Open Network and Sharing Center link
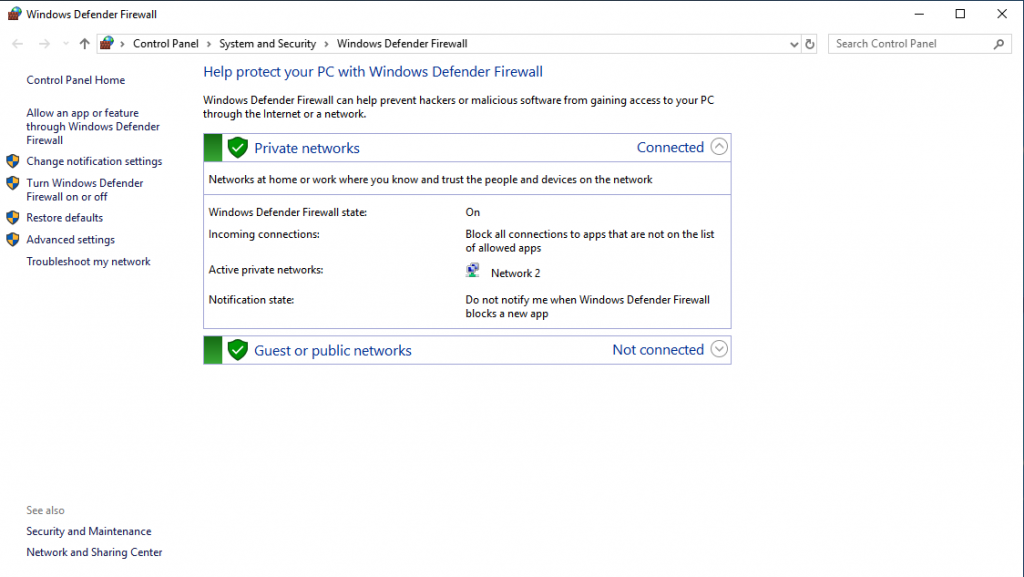This screenshot has height=577, width=1024. 94,552
